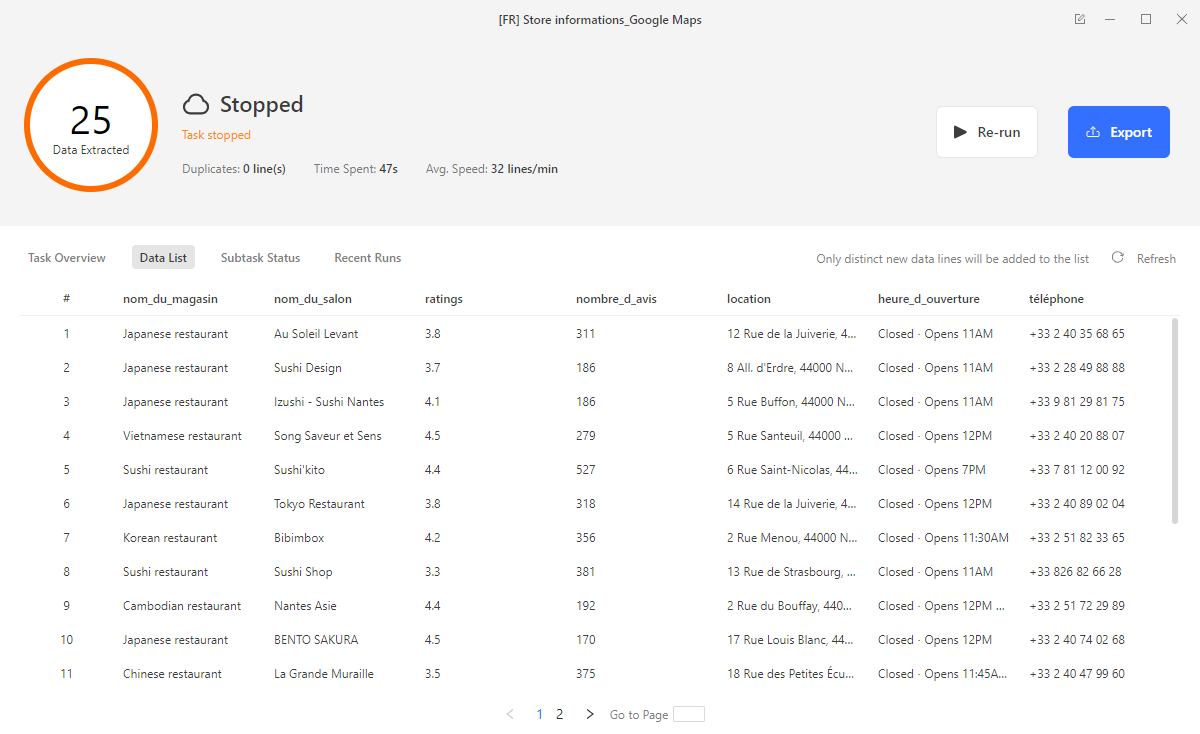Select the Nantes Asie cell
This screenshot has width=1200, height=734.
tap(305, 606)
